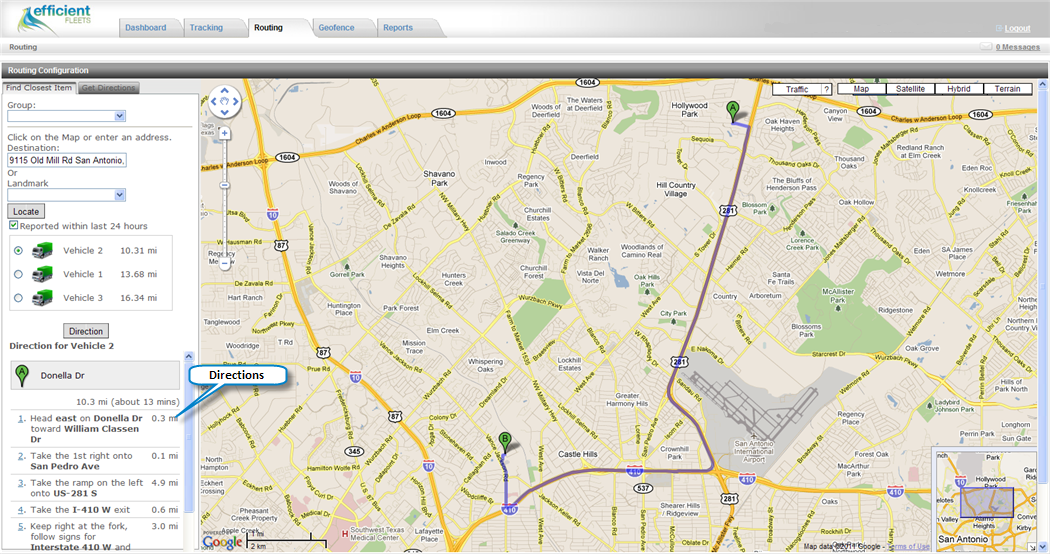Pan the map left with the arrow control
The width and height of the screenshot is (1050, 554).
[x=214, y=102]
